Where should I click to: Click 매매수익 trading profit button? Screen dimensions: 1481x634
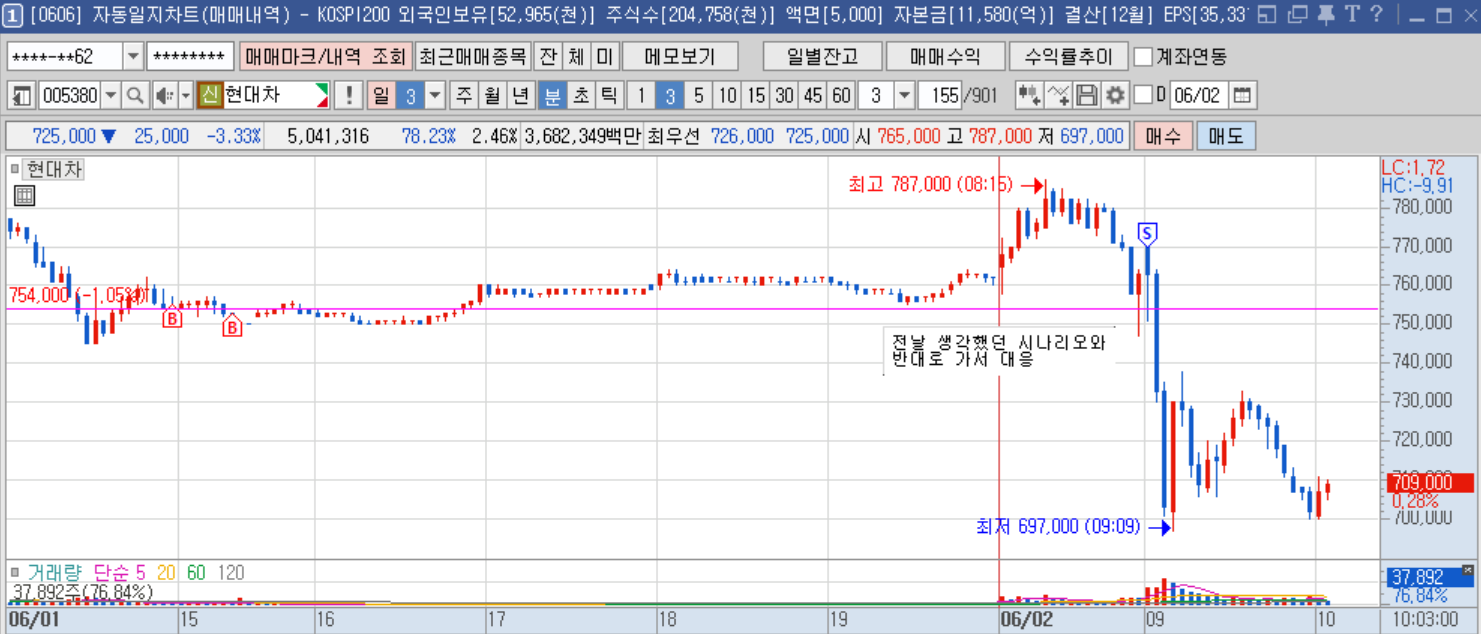click(x=945, y=56)
